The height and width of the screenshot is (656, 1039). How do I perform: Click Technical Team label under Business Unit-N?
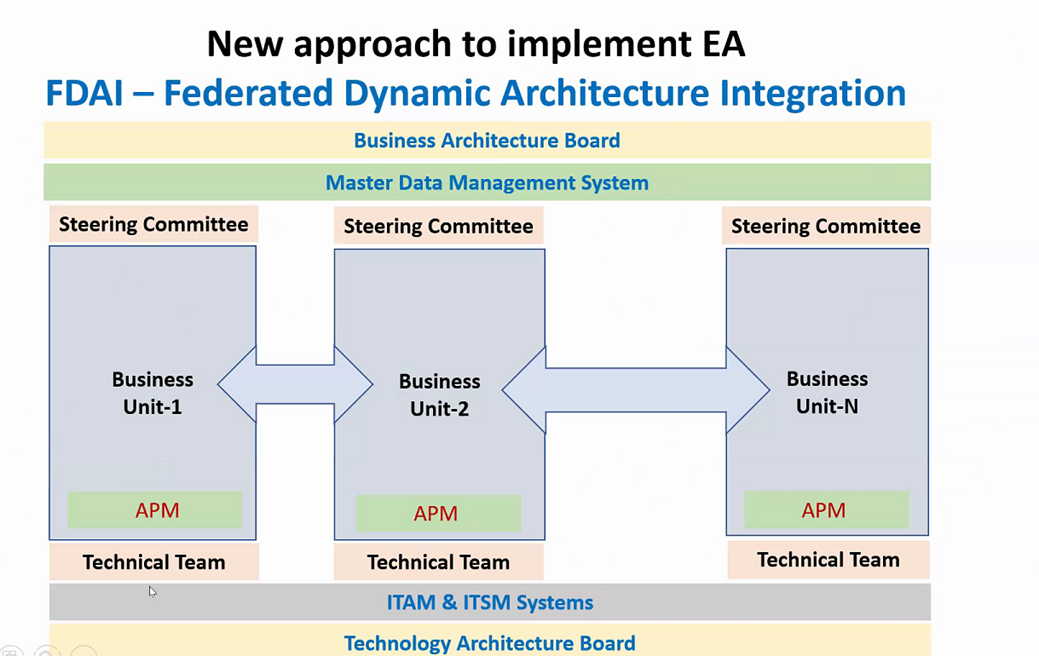click(828, 560)
